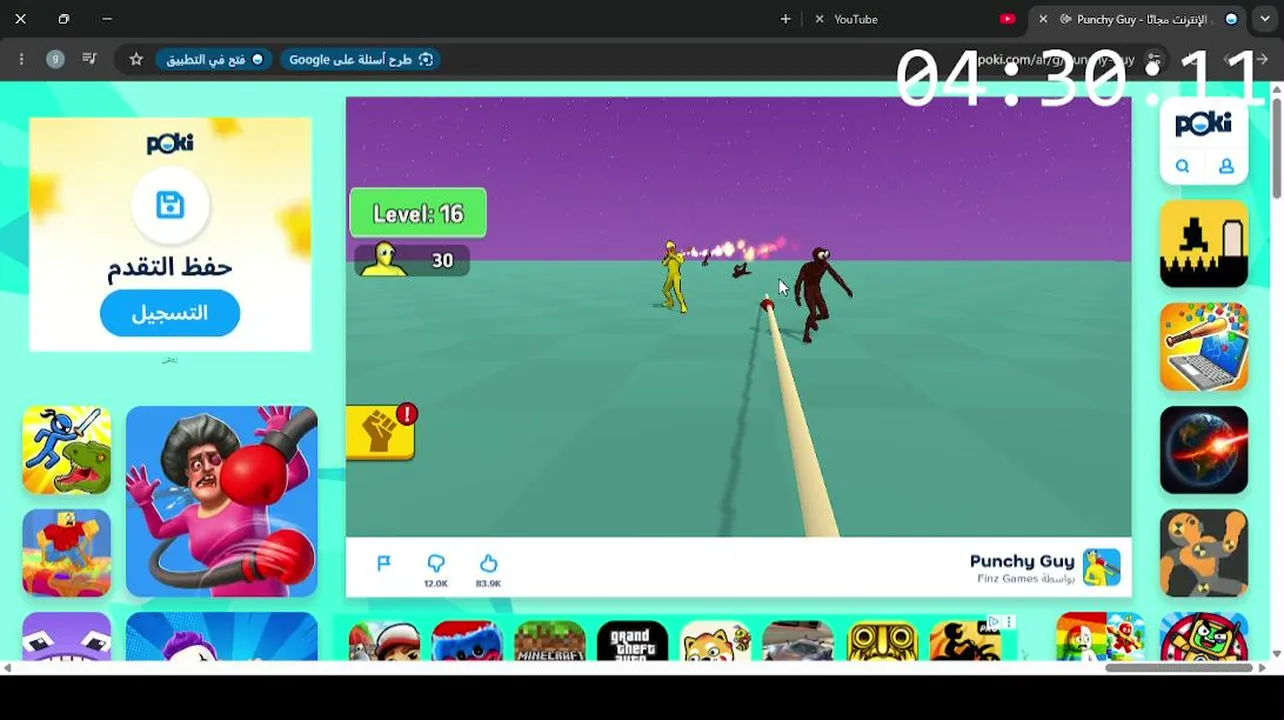The image size is (1284, 720).
Task: Open Poki search magnifier icon
Action: click(1182, 167)
